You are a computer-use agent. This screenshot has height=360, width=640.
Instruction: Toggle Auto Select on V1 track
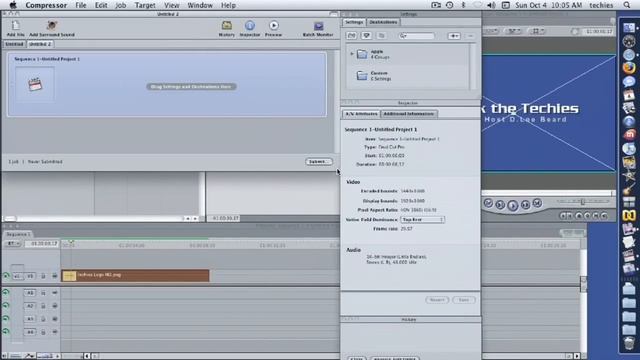55,276
